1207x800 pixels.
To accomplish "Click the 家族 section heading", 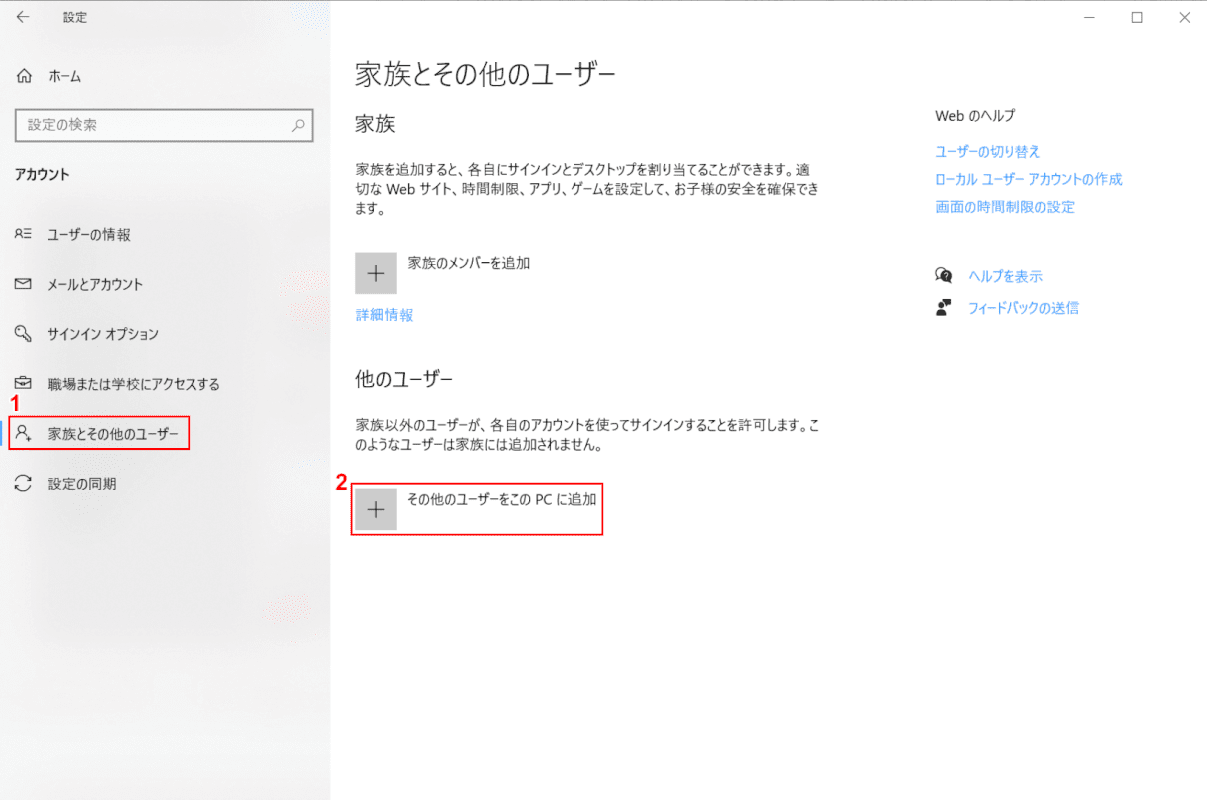I will [376, 124].
